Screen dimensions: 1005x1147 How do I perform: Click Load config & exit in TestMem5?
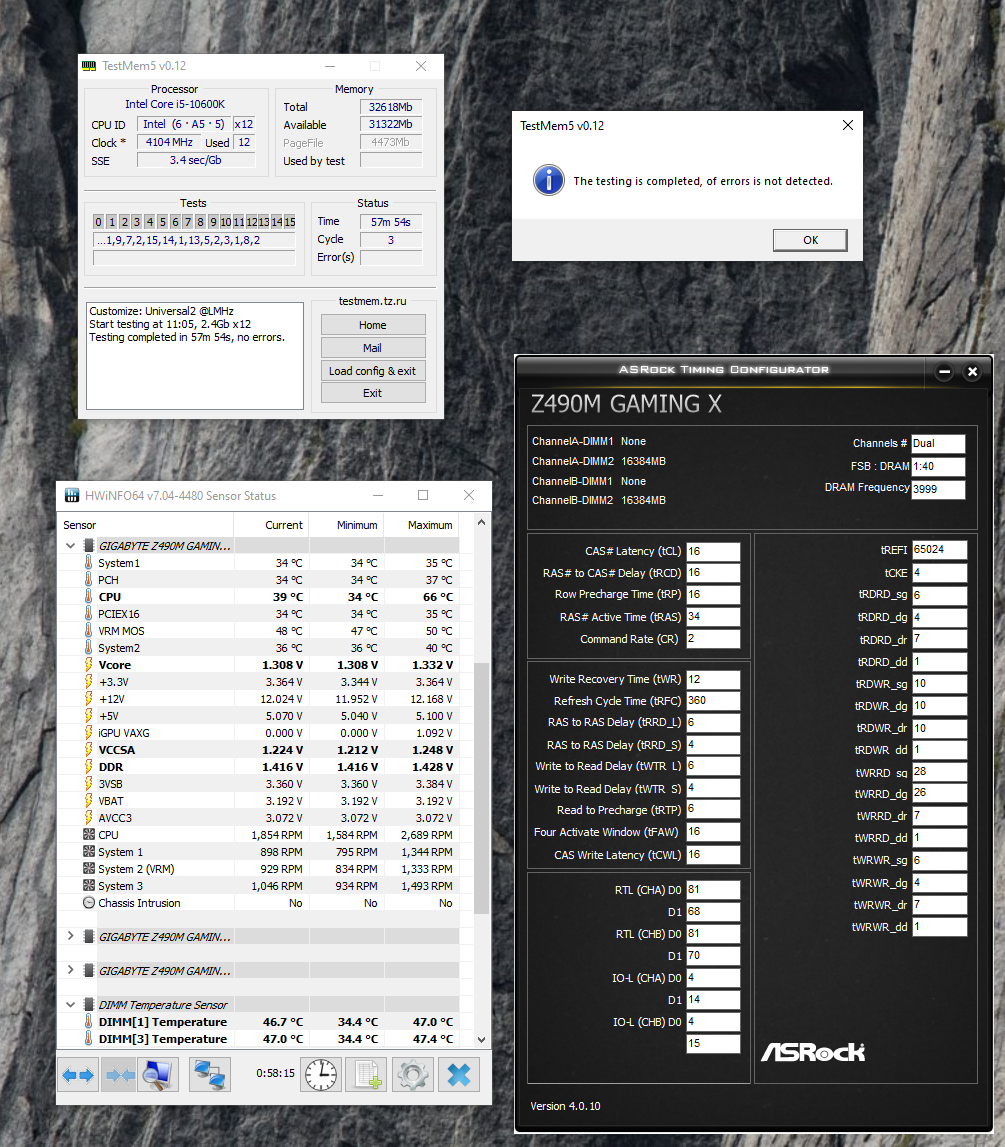pos(373,371)
